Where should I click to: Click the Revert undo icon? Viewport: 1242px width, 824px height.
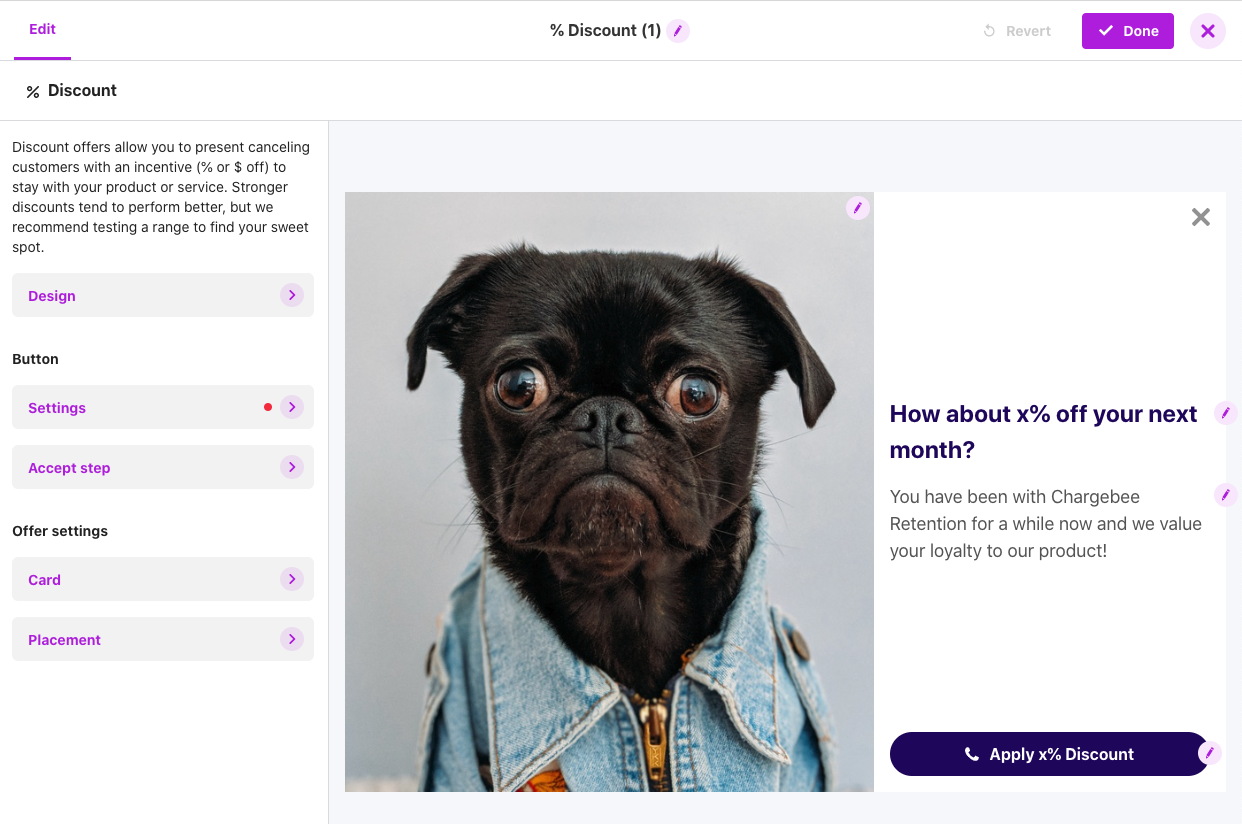tap(989, 31)
